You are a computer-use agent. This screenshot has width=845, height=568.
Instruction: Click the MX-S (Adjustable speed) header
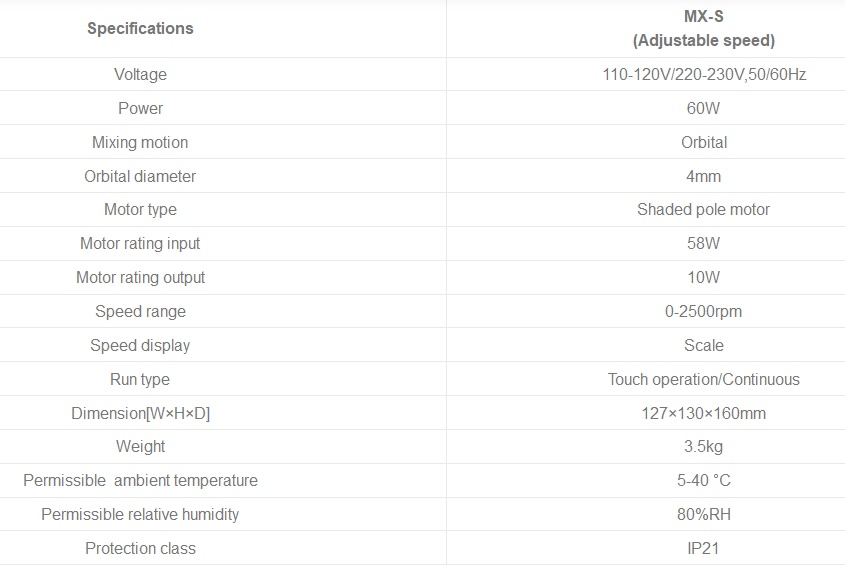[x=703, y=29]
